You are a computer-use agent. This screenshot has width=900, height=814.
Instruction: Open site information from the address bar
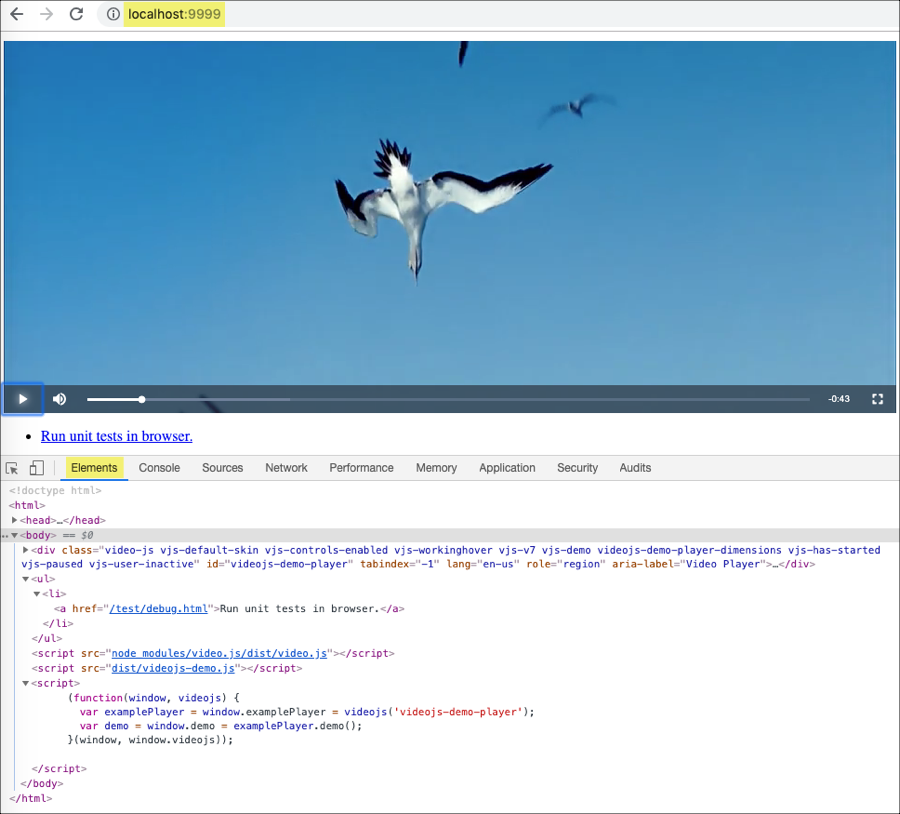112,14
